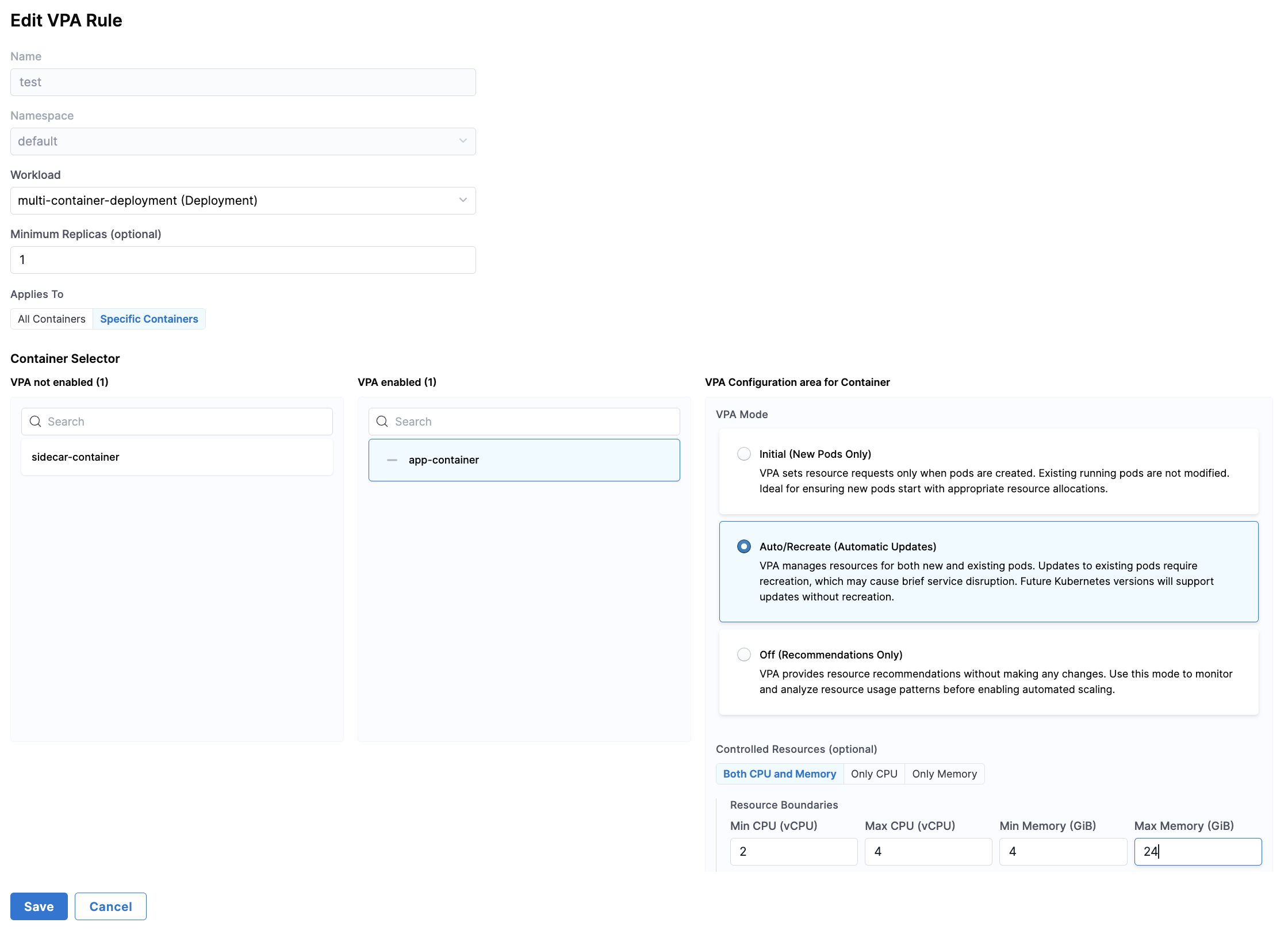Choose Only CPU controlled resources

(x=874, y=774)
